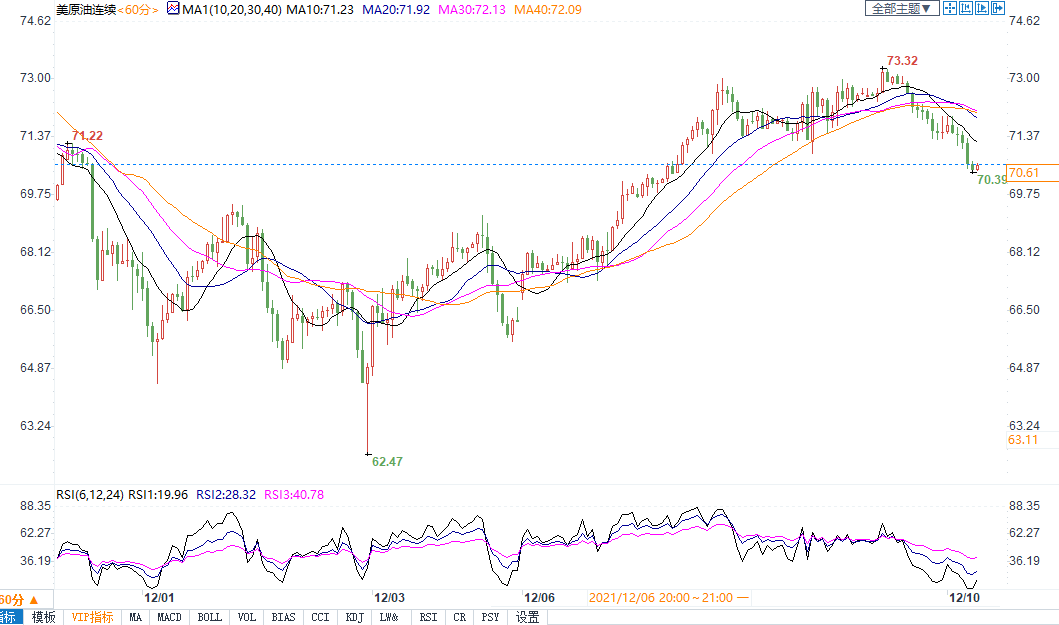Open the VIP指标 tab

(x=92, y=617)
